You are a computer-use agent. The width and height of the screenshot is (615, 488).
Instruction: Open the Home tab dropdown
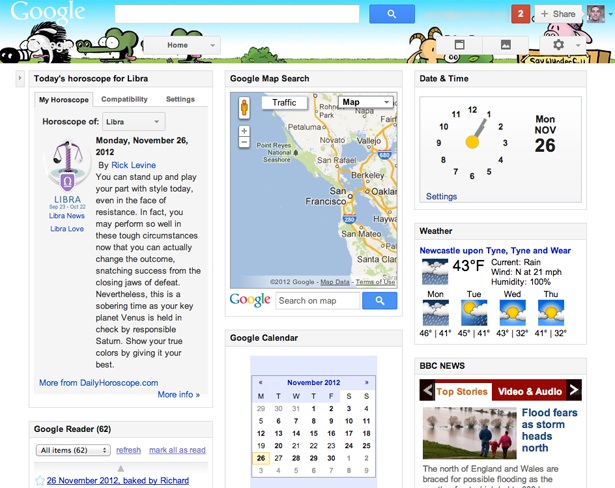point(213,46)
